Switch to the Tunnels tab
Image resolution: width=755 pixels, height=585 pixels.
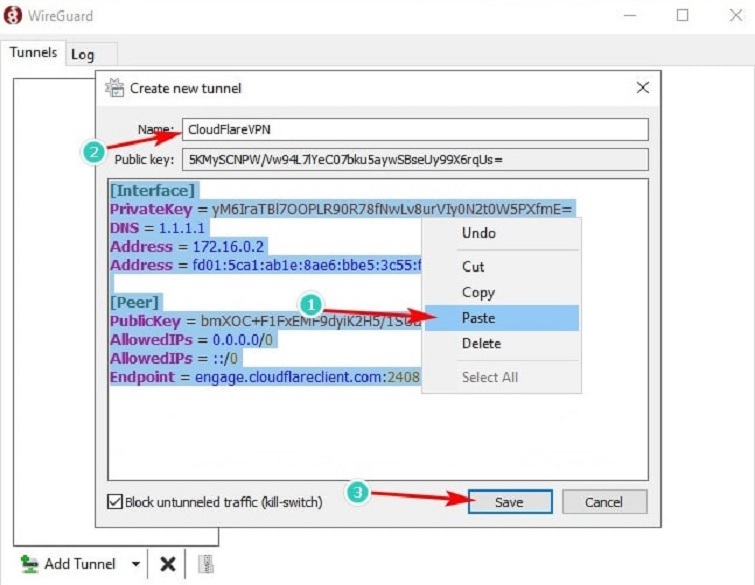coord(33,53)
